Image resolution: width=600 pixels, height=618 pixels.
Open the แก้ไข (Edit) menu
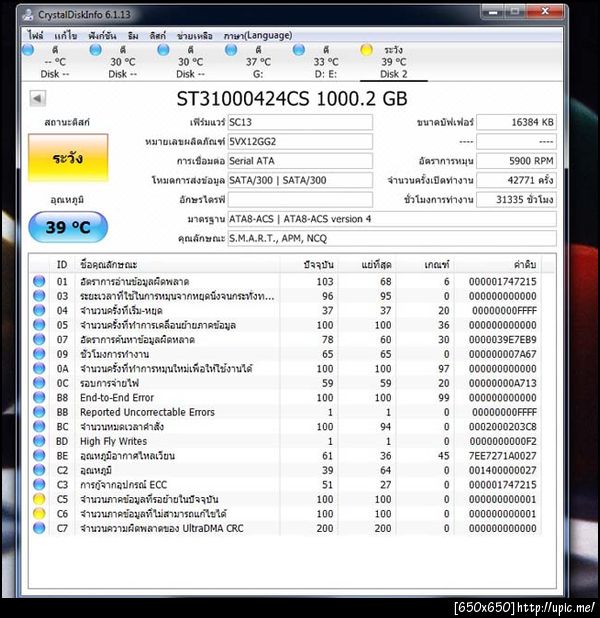(x=66, y=35)
